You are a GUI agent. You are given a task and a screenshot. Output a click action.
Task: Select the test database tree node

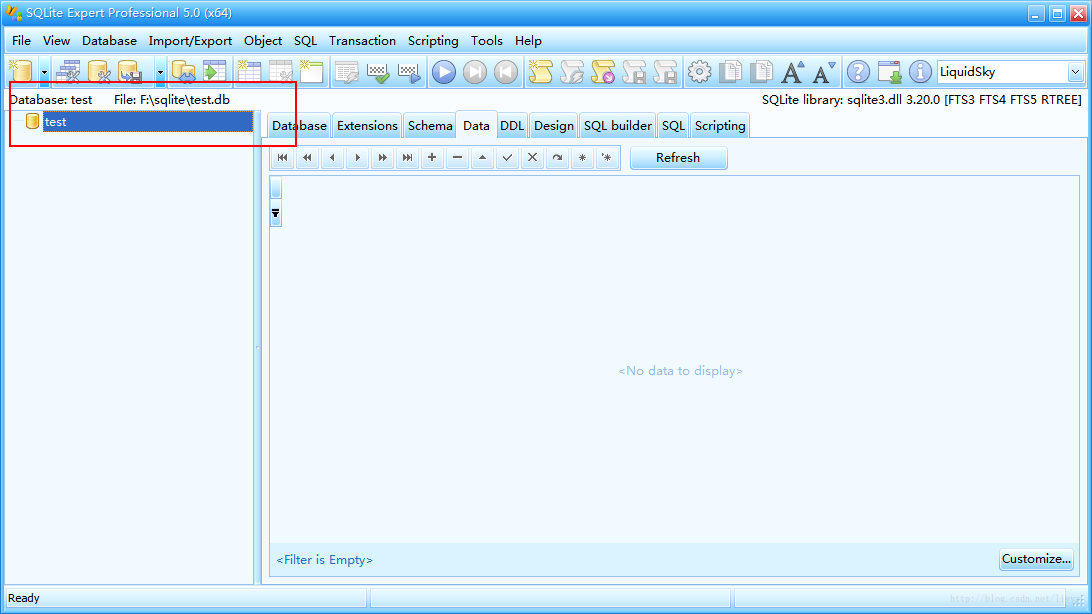point(148,122)
